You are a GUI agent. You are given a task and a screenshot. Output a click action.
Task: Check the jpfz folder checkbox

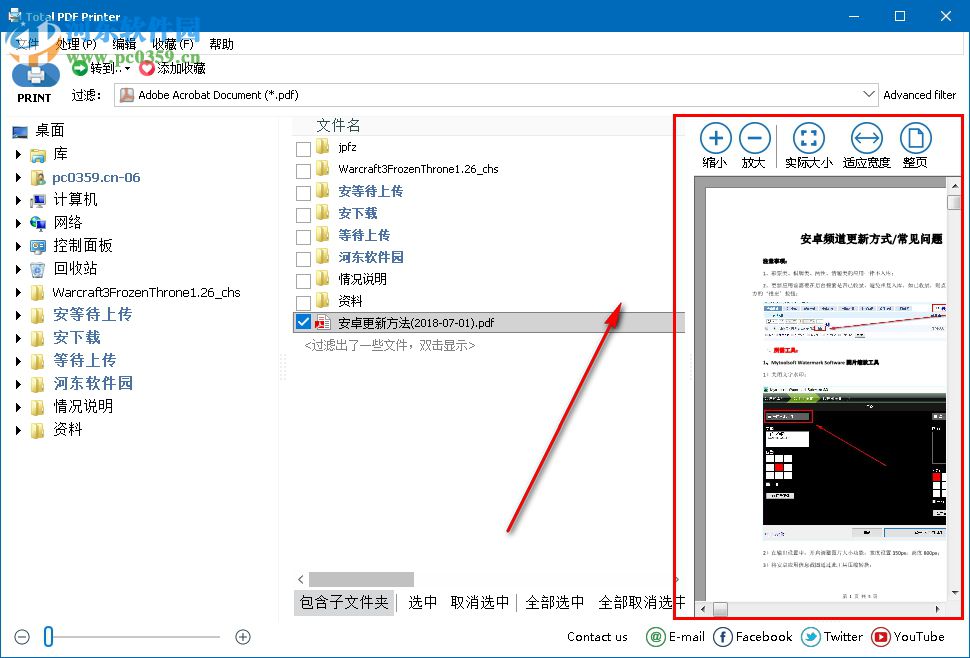click(x=303, y=147)
